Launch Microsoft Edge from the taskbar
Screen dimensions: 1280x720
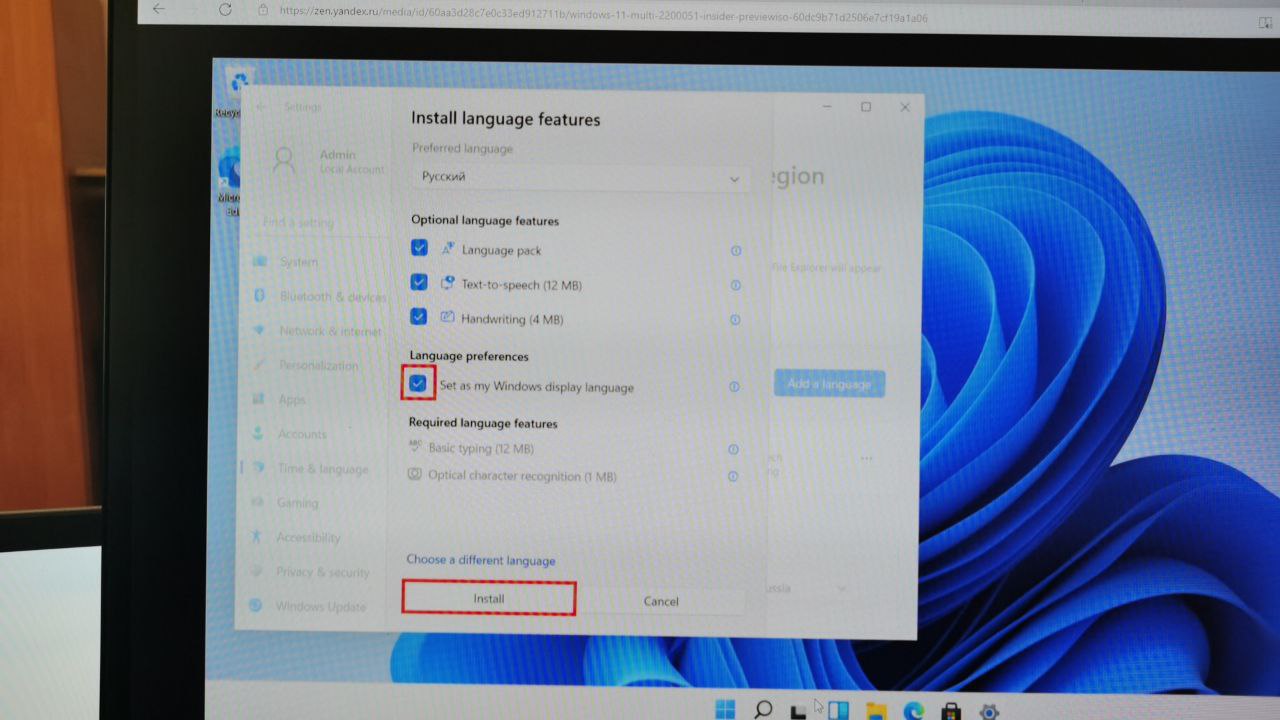point(914,711)
